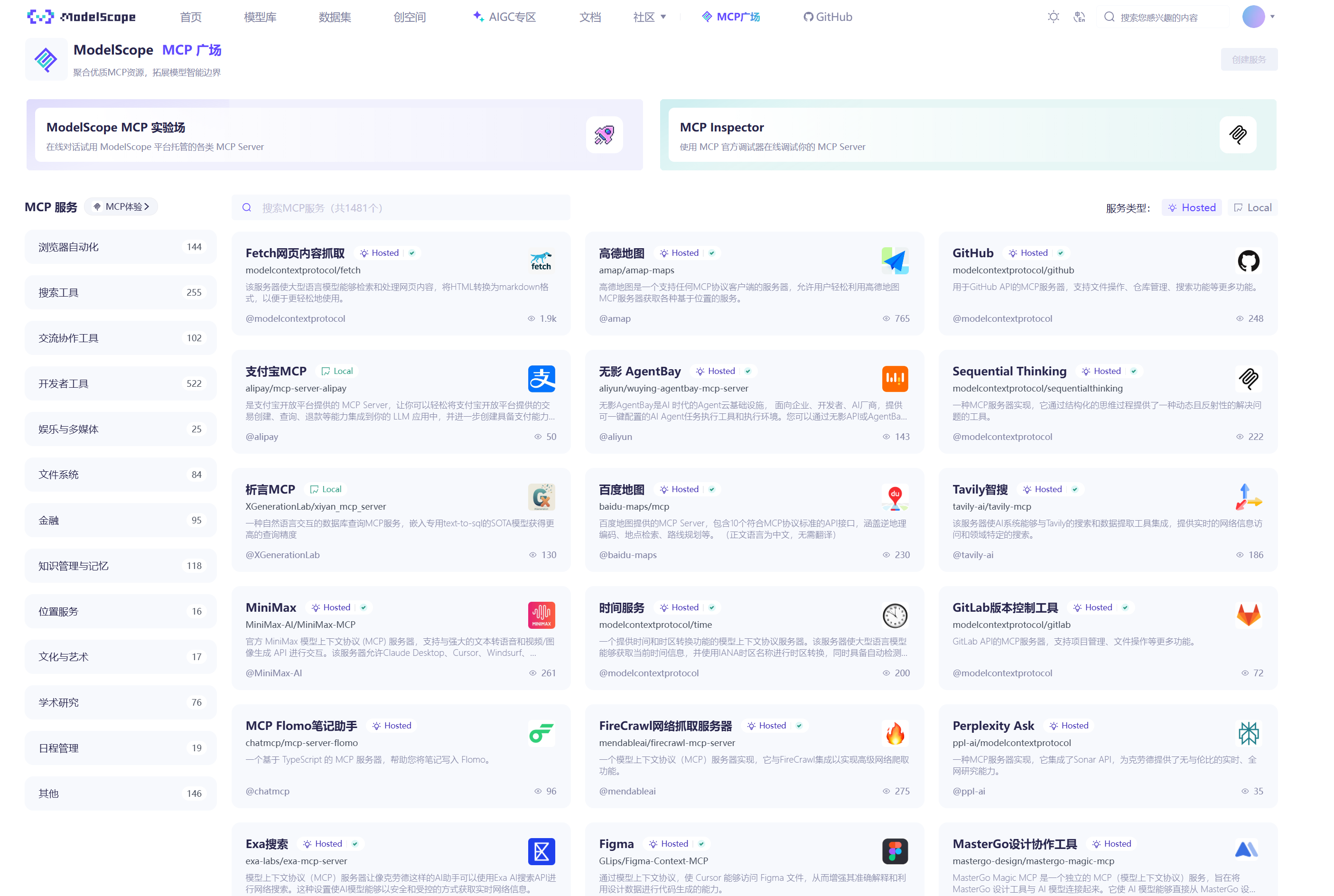Click the Figma logo icon

pyautogui.click(x=895, y=851)
